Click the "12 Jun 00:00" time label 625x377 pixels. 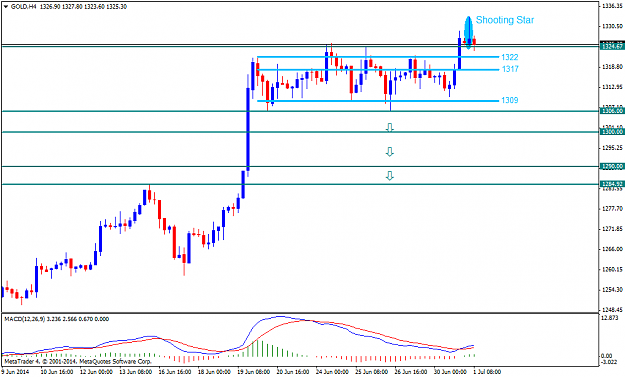point(96,372)
